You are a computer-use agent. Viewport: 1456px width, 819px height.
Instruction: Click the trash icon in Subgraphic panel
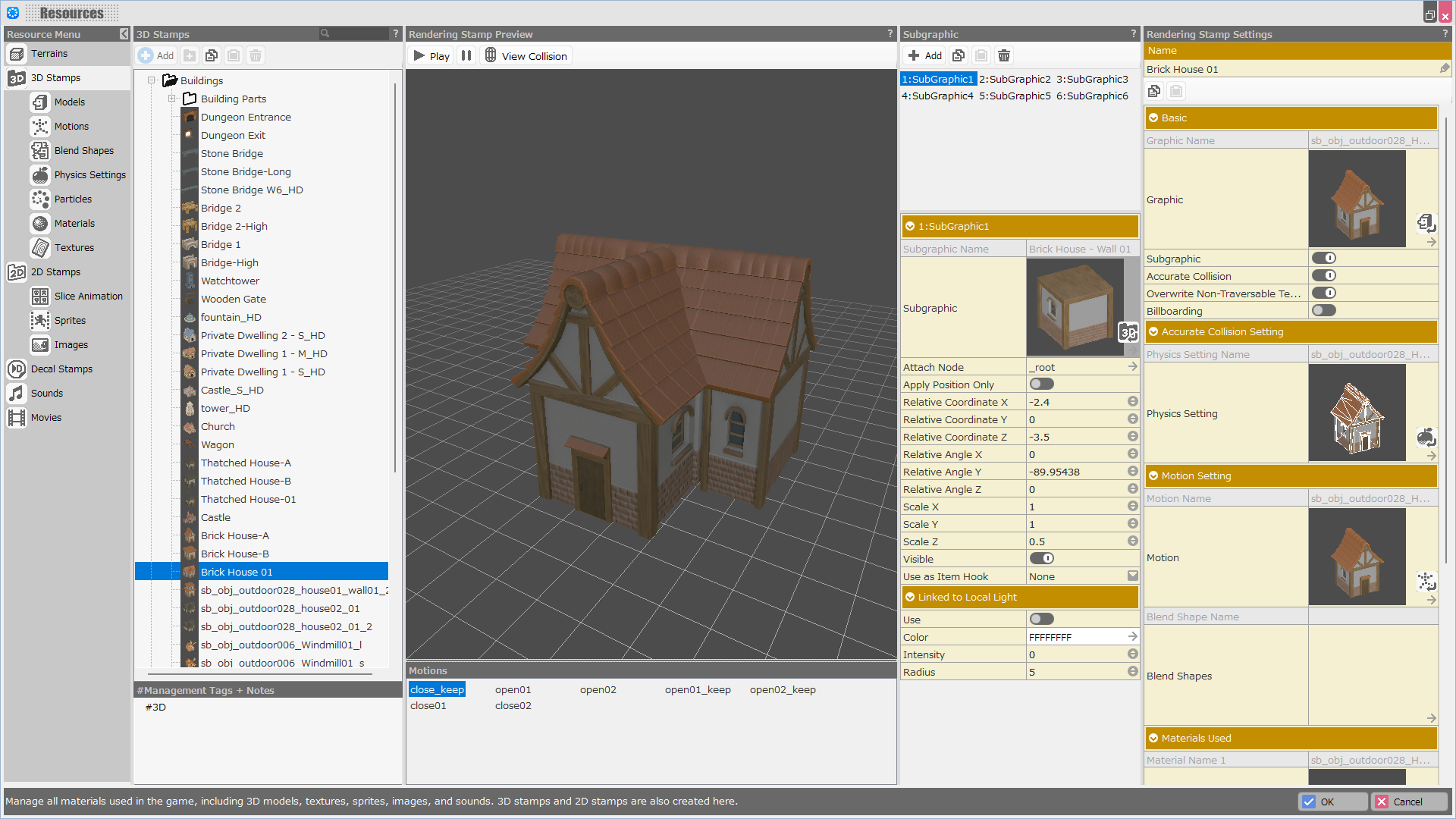[1003, 55]
